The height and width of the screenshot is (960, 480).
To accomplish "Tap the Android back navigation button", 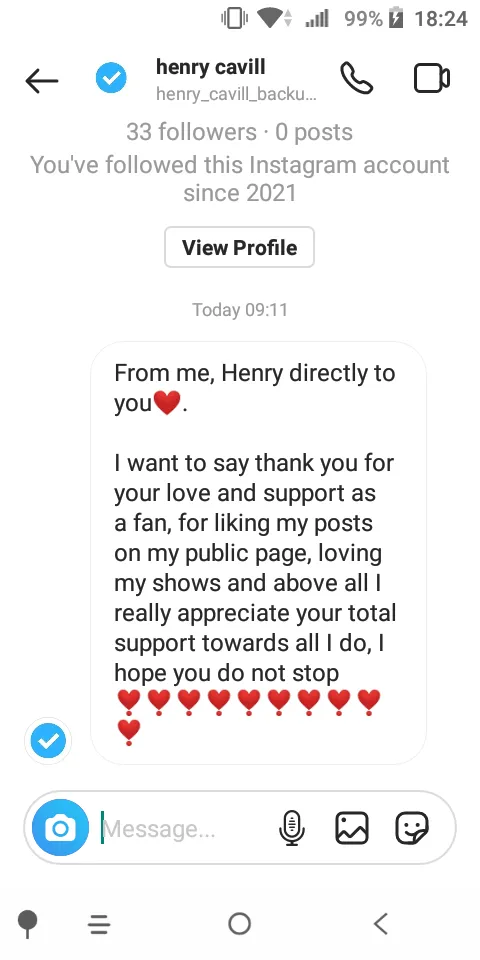I will [x=381, y=923].
